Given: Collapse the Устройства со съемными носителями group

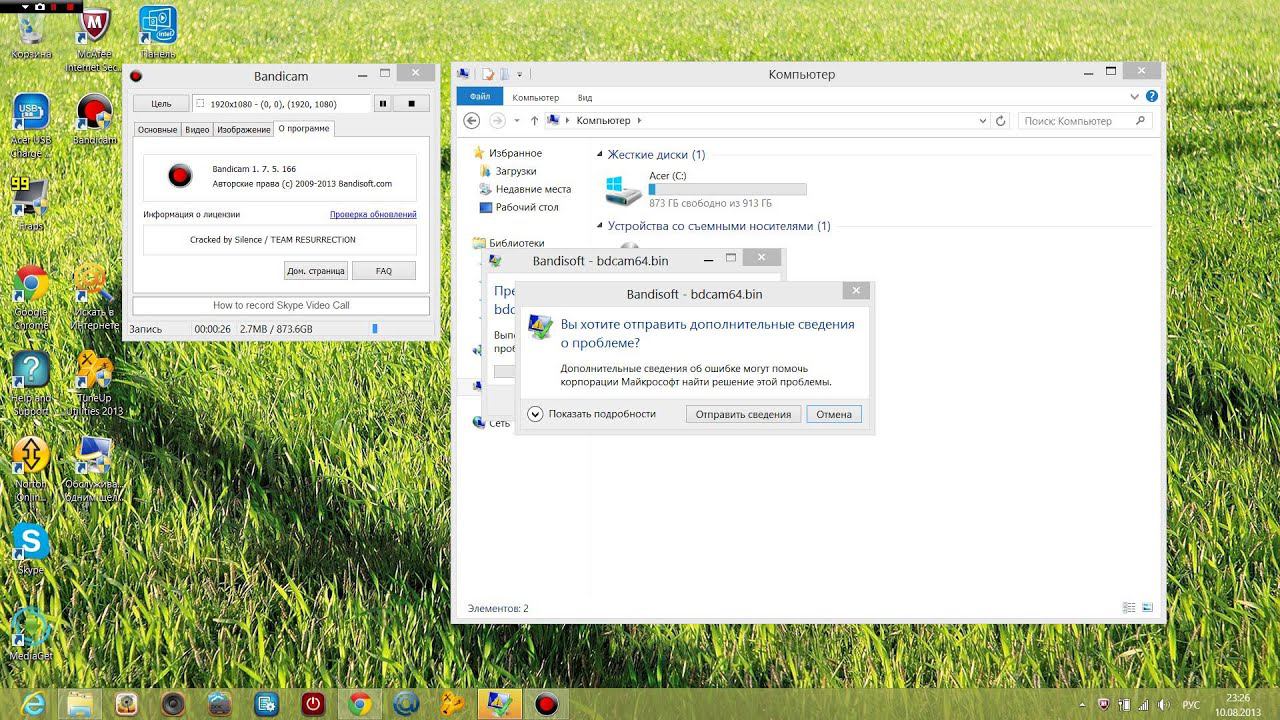Looking at the screenshot, I should tap(600, 227).
